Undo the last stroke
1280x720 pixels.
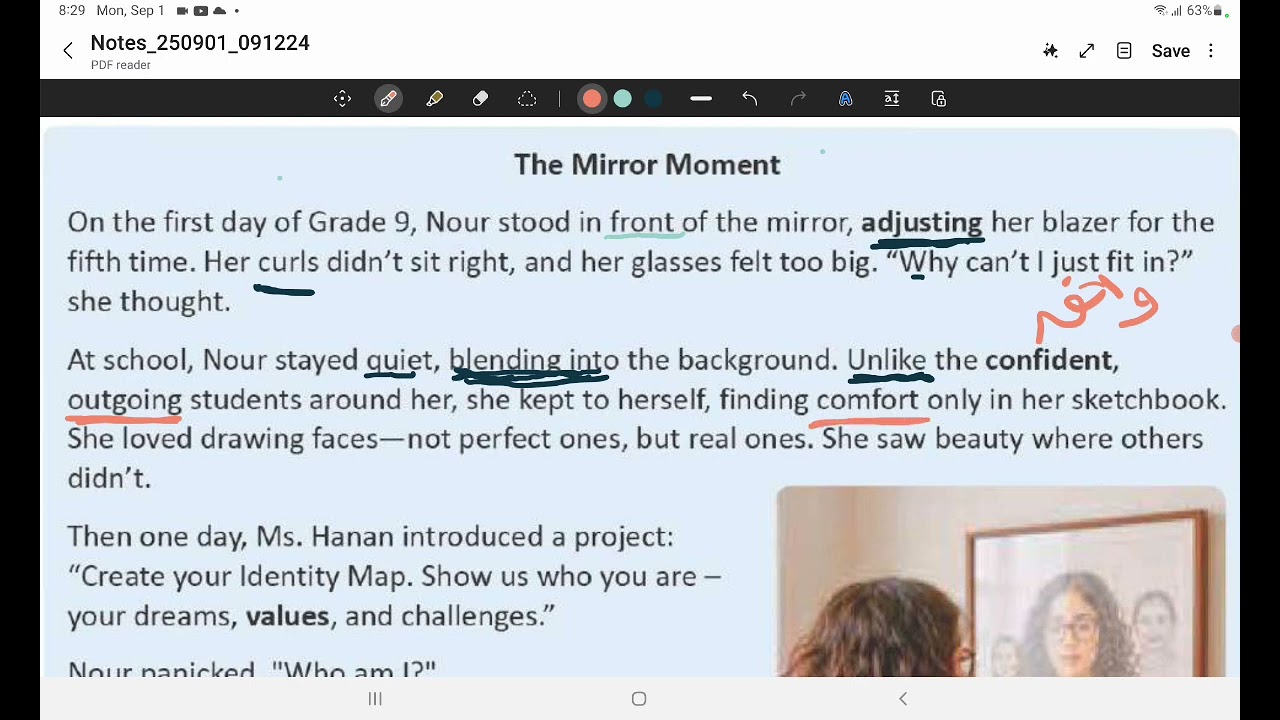750,99
